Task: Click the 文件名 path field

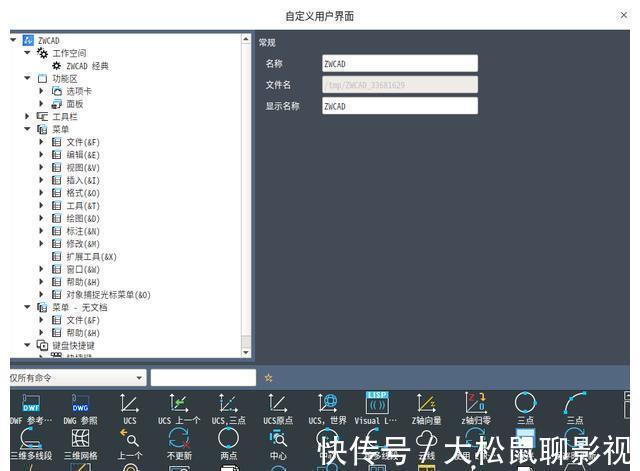Action: (x=400, y=85)
